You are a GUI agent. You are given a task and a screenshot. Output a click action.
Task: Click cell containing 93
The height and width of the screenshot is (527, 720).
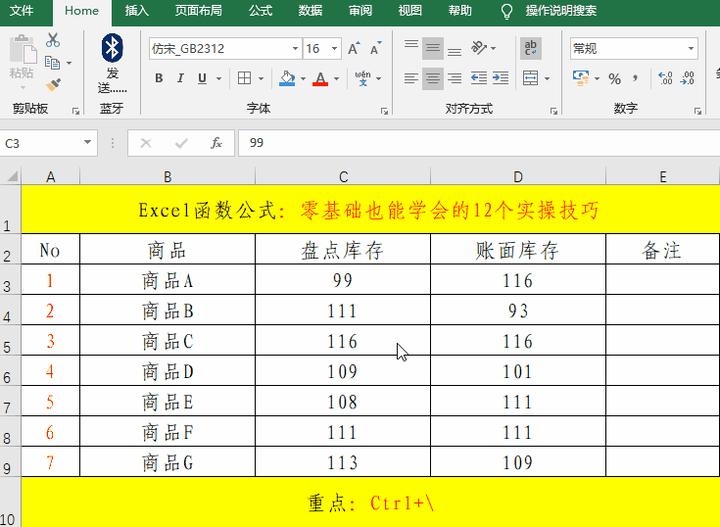(518, 310)
